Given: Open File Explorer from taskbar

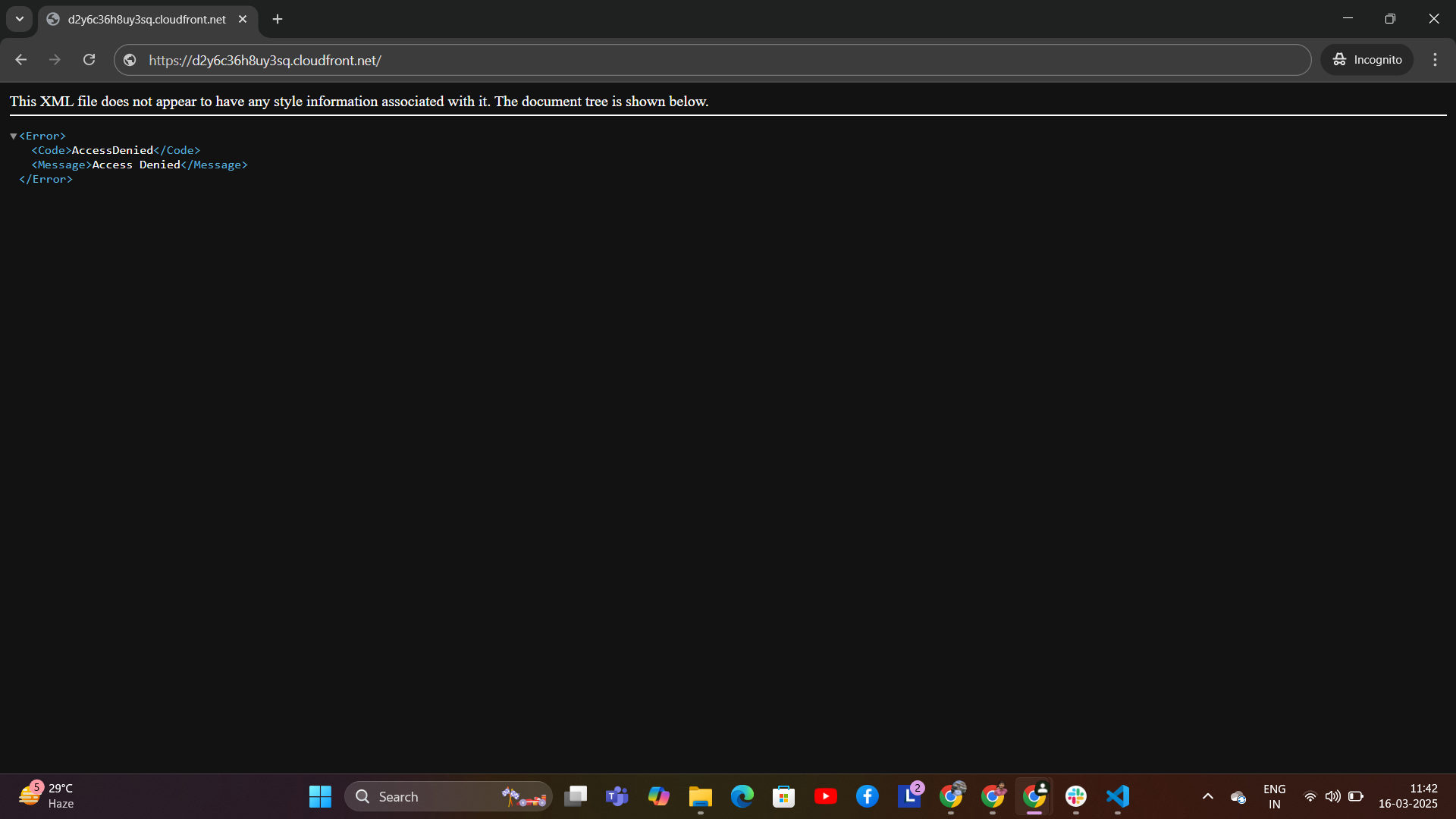Looking at the screenshot, I should pyautogui.click(x=701, y=796).
